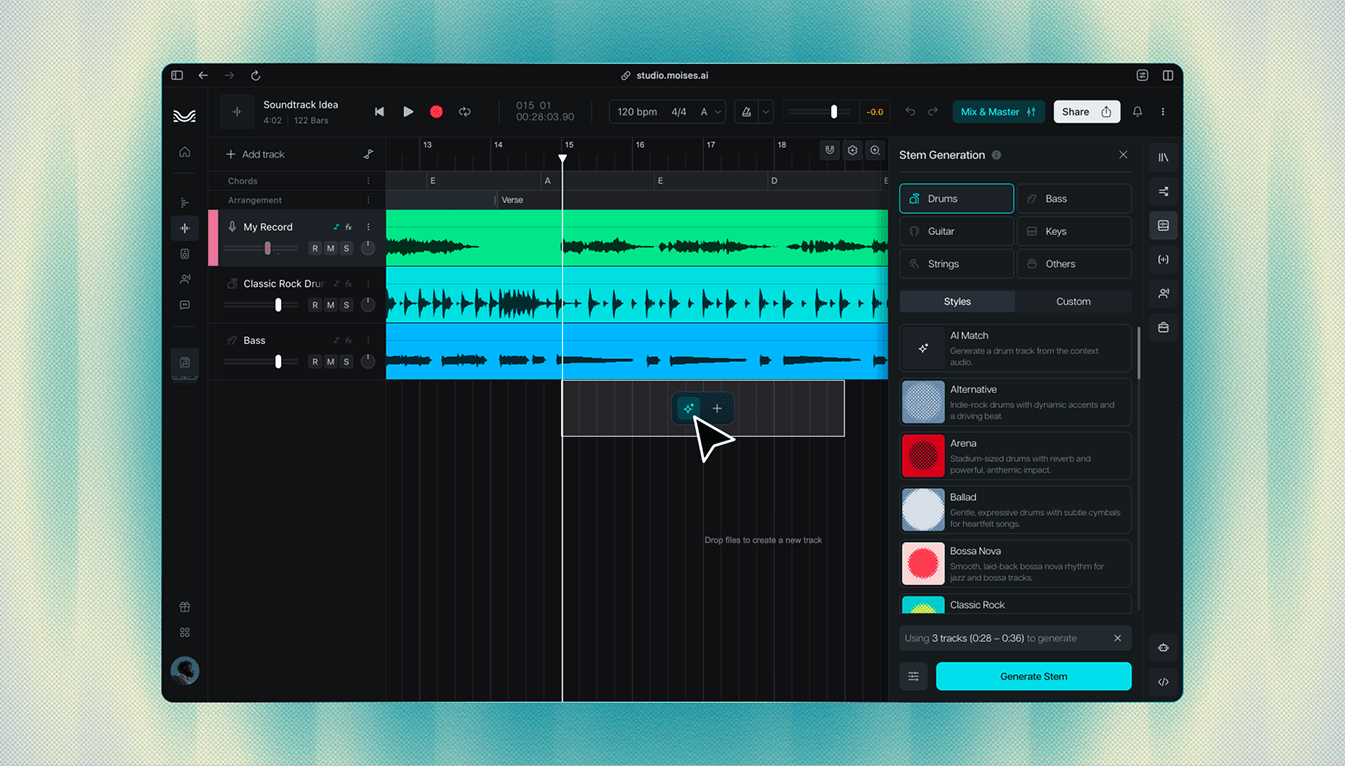Arm record on Classic Rock Drums track
The image size is (1345, 766).
pyautogui.click(x=315, y=305)
